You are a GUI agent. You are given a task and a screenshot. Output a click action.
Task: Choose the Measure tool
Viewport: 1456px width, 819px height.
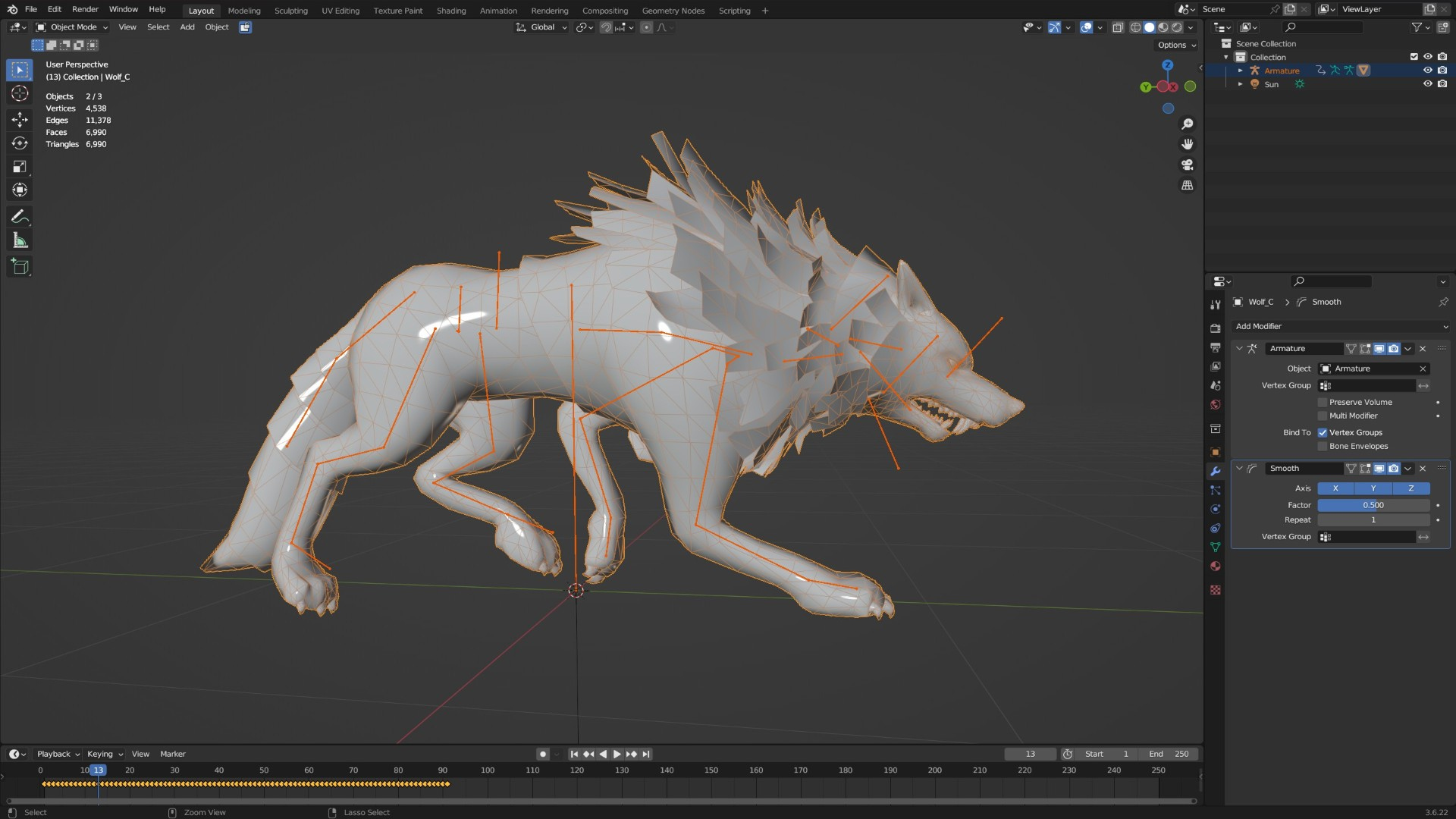click(20, 240)
